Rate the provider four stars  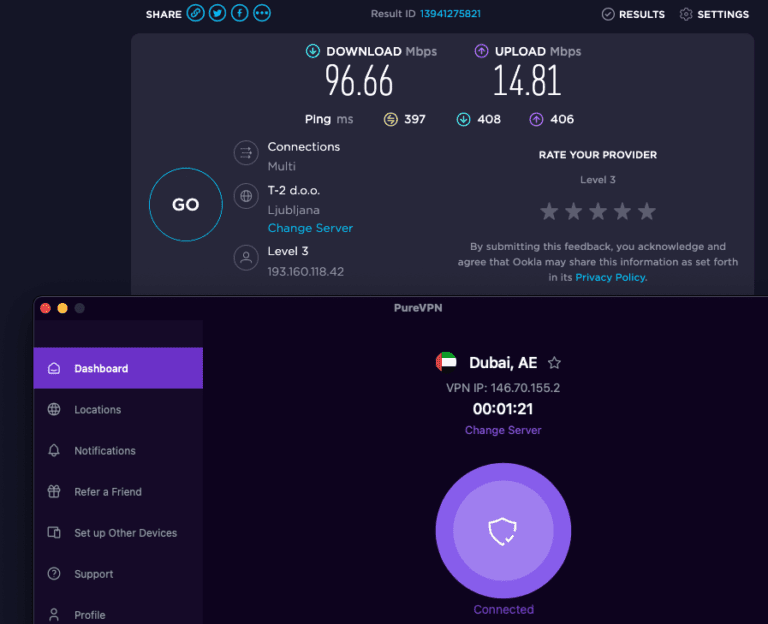623,212
